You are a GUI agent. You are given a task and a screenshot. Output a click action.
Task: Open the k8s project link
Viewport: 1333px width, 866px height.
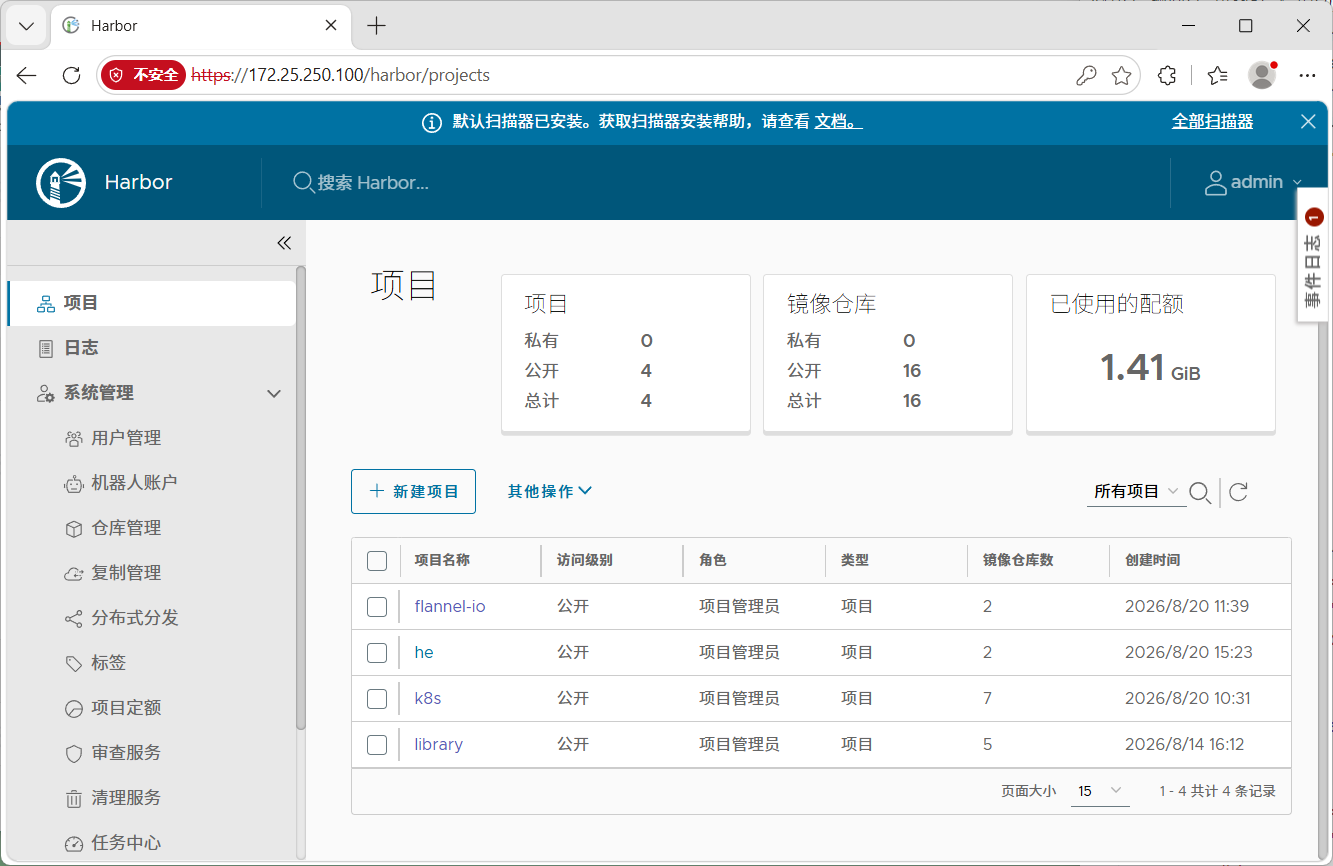tap(428, 698)
